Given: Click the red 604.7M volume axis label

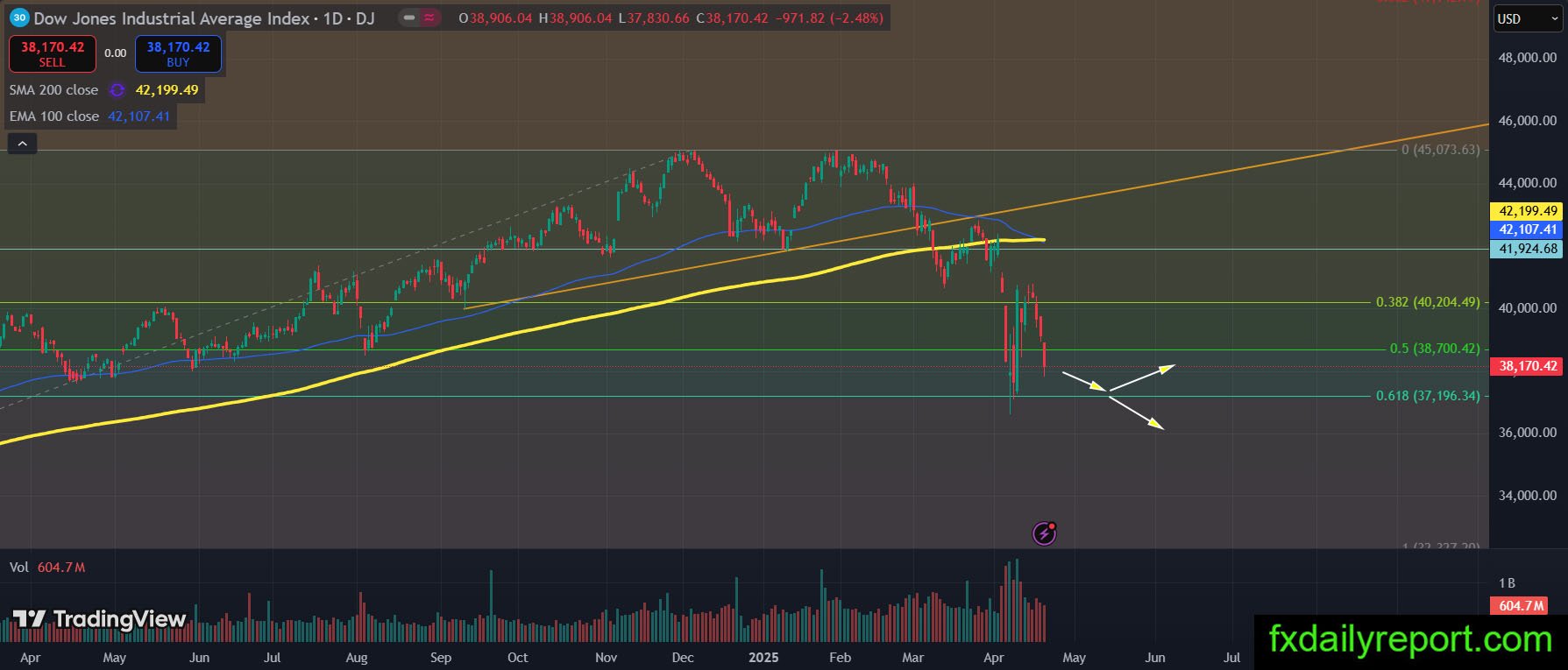Looking at the screenshot, I should pos(1521,605).
